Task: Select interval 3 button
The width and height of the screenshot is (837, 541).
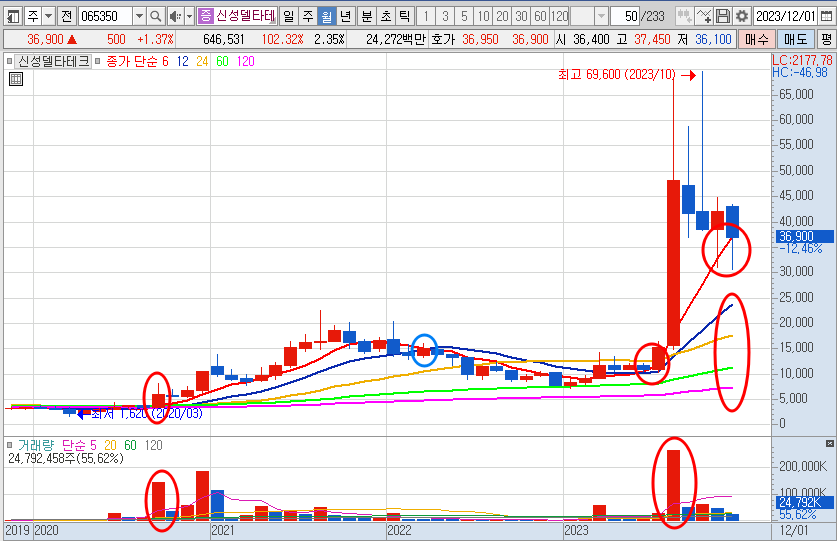Action: [x=445, y=17]
